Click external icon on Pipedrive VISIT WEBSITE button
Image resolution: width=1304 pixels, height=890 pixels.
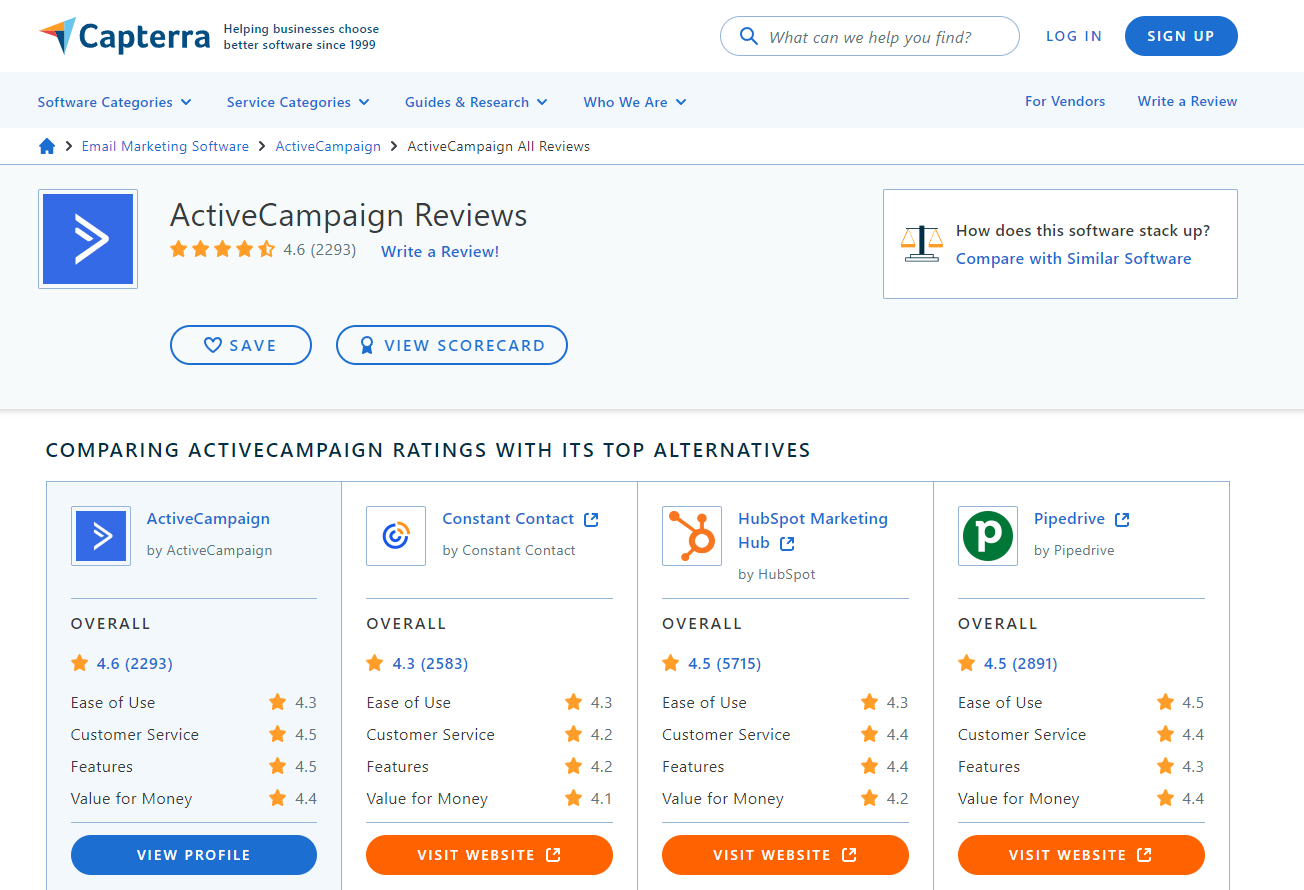click(1145, 855)
